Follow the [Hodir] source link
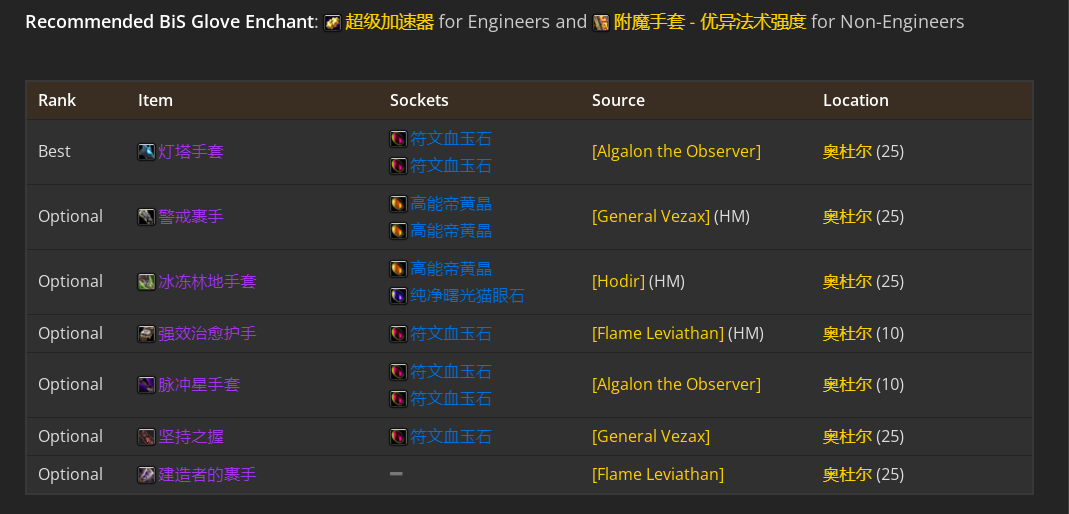This screenshot has width=1069, height=514. coord(618,282)
